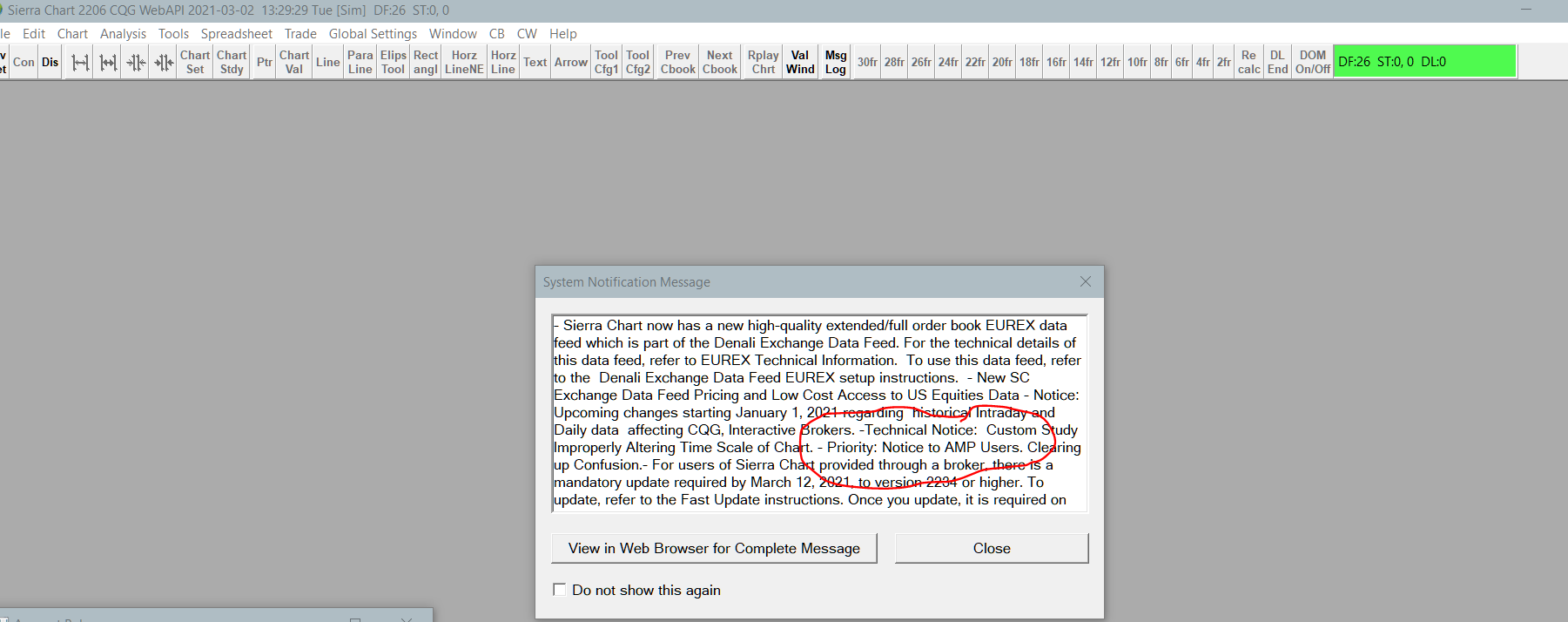
Task: Open the Analysis menu
Action: (123, 34)
